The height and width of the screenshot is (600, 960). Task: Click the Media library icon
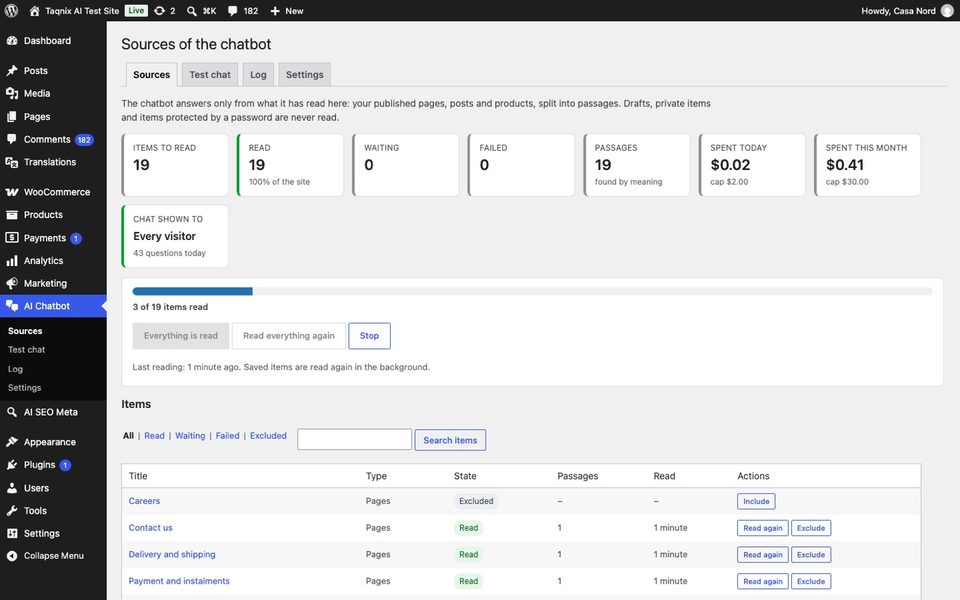[x=12, y=93]
